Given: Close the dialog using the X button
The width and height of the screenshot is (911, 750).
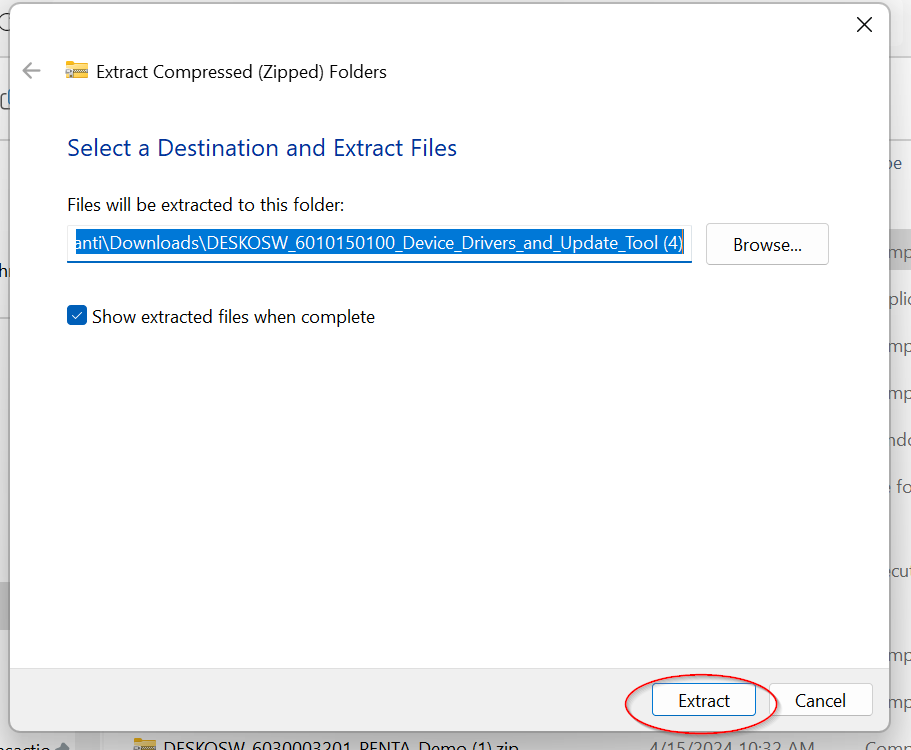Looking at the screenshot, I should pyautogui.click(x=863, y=25).
